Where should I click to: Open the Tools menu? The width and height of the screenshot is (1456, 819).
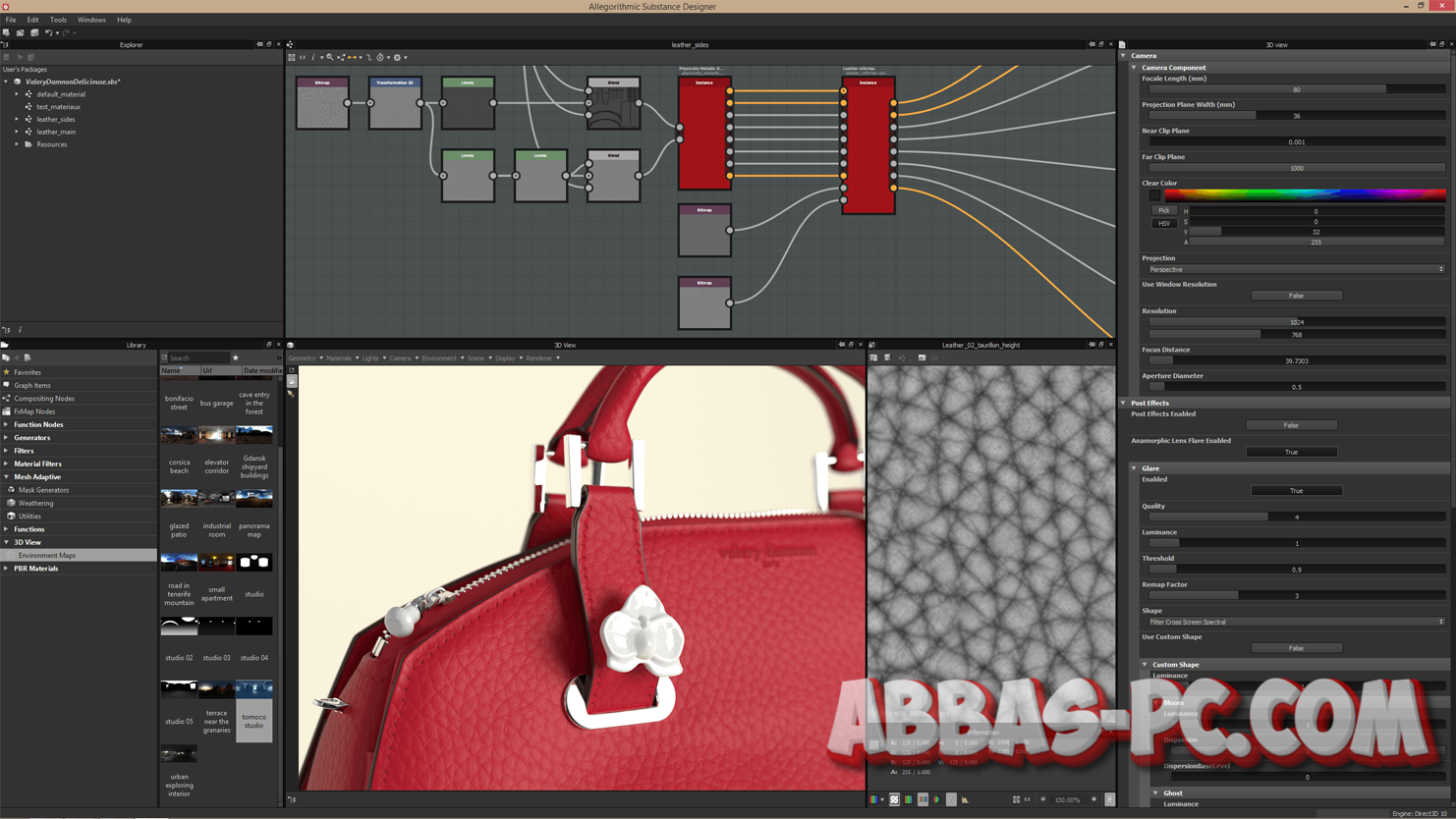tap(57, 19)
